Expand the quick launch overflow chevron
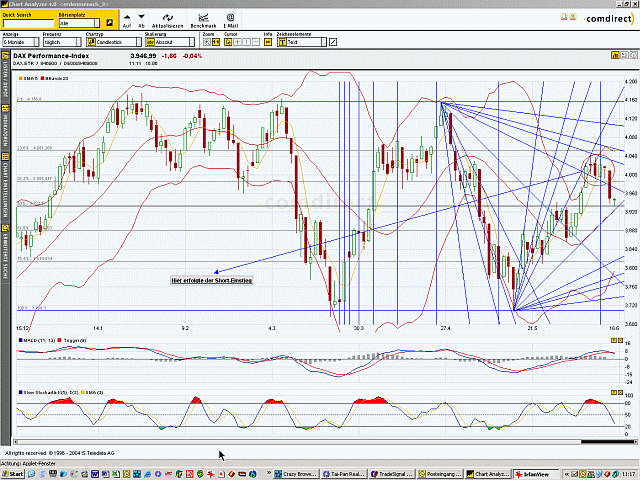 tap(269, 473)
